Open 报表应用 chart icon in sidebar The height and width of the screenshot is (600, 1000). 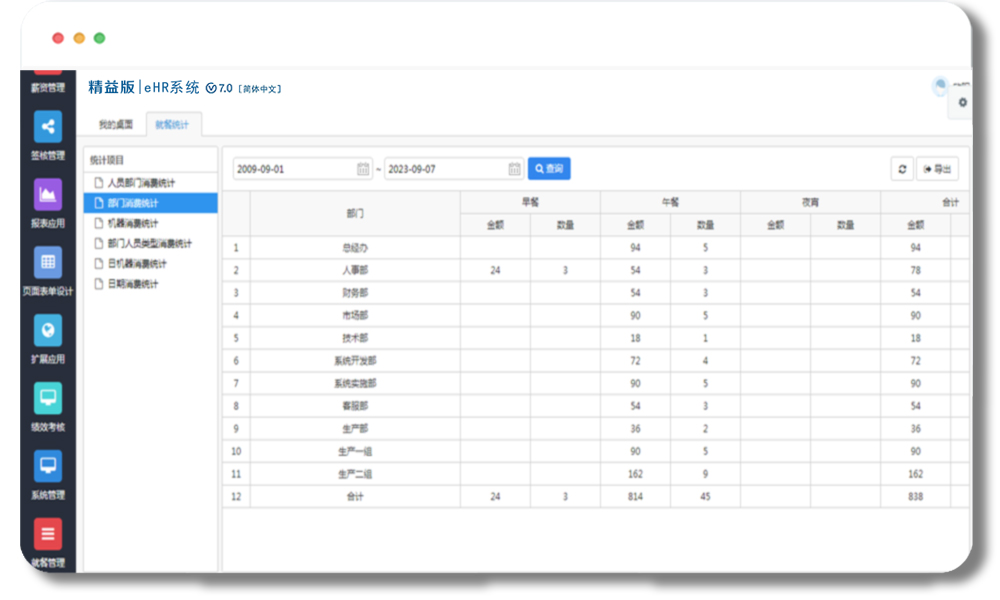click(48, 194)
